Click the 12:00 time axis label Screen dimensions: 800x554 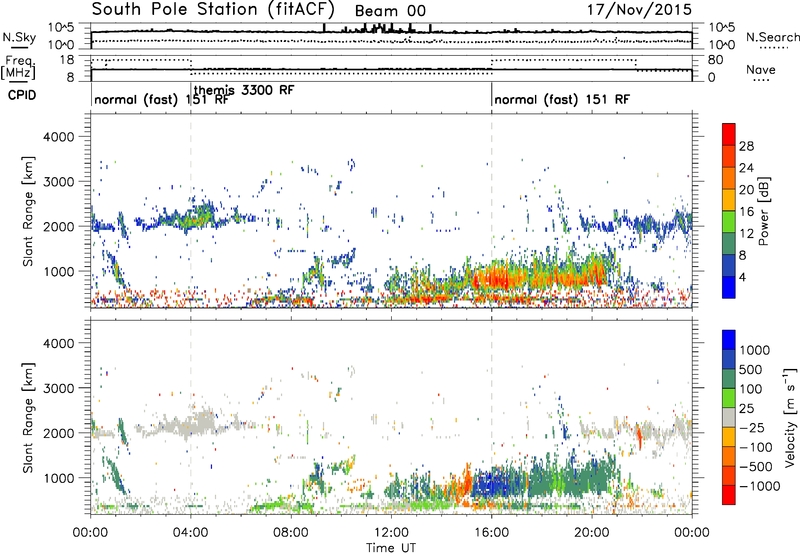point(391,533)
